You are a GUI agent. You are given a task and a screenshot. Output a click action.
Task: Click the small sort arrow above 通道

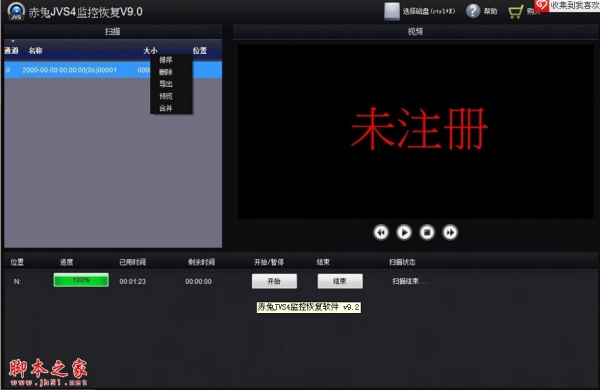(x=13, y=41)
